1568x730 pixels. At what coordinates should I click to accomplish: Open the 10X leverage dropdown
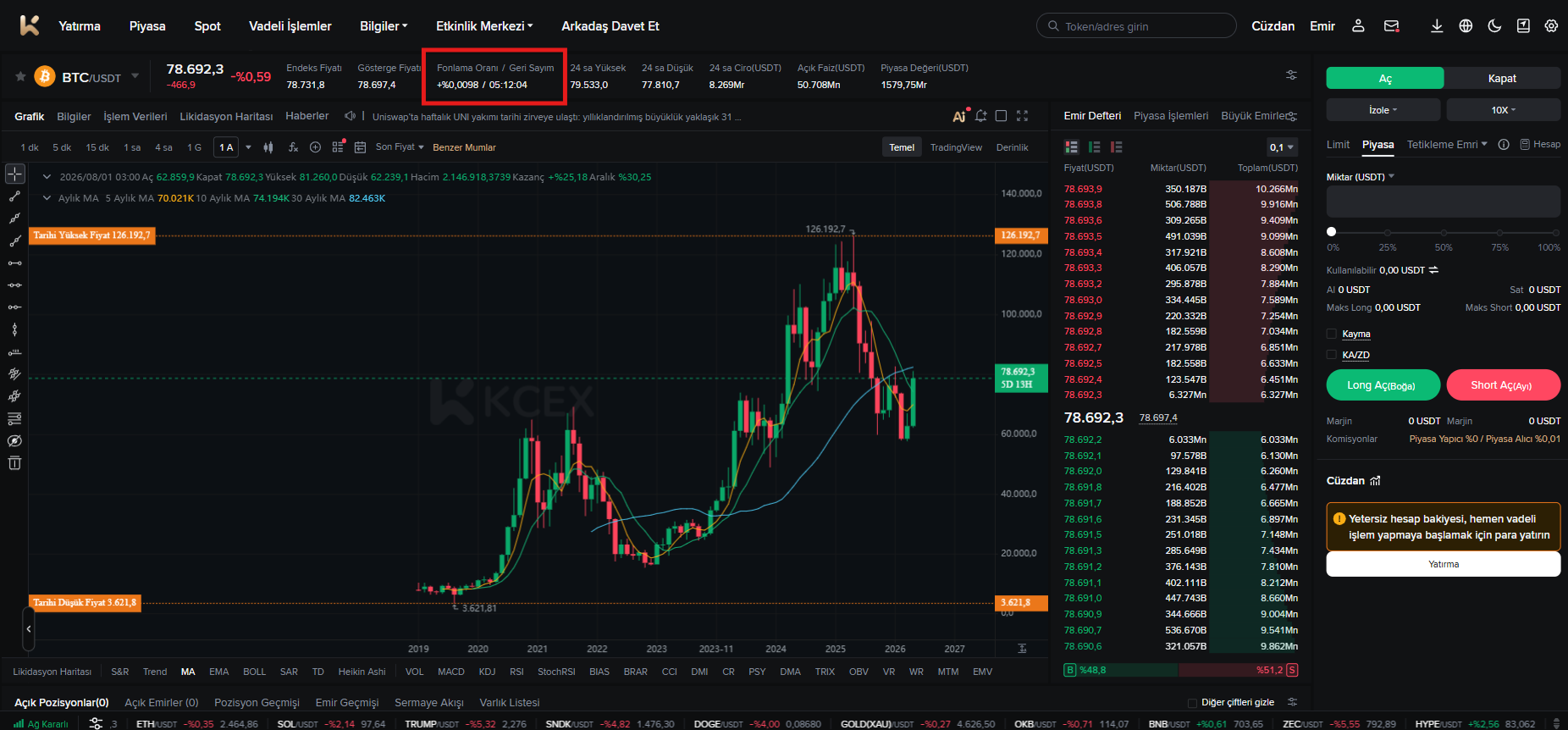[1503, 110]
